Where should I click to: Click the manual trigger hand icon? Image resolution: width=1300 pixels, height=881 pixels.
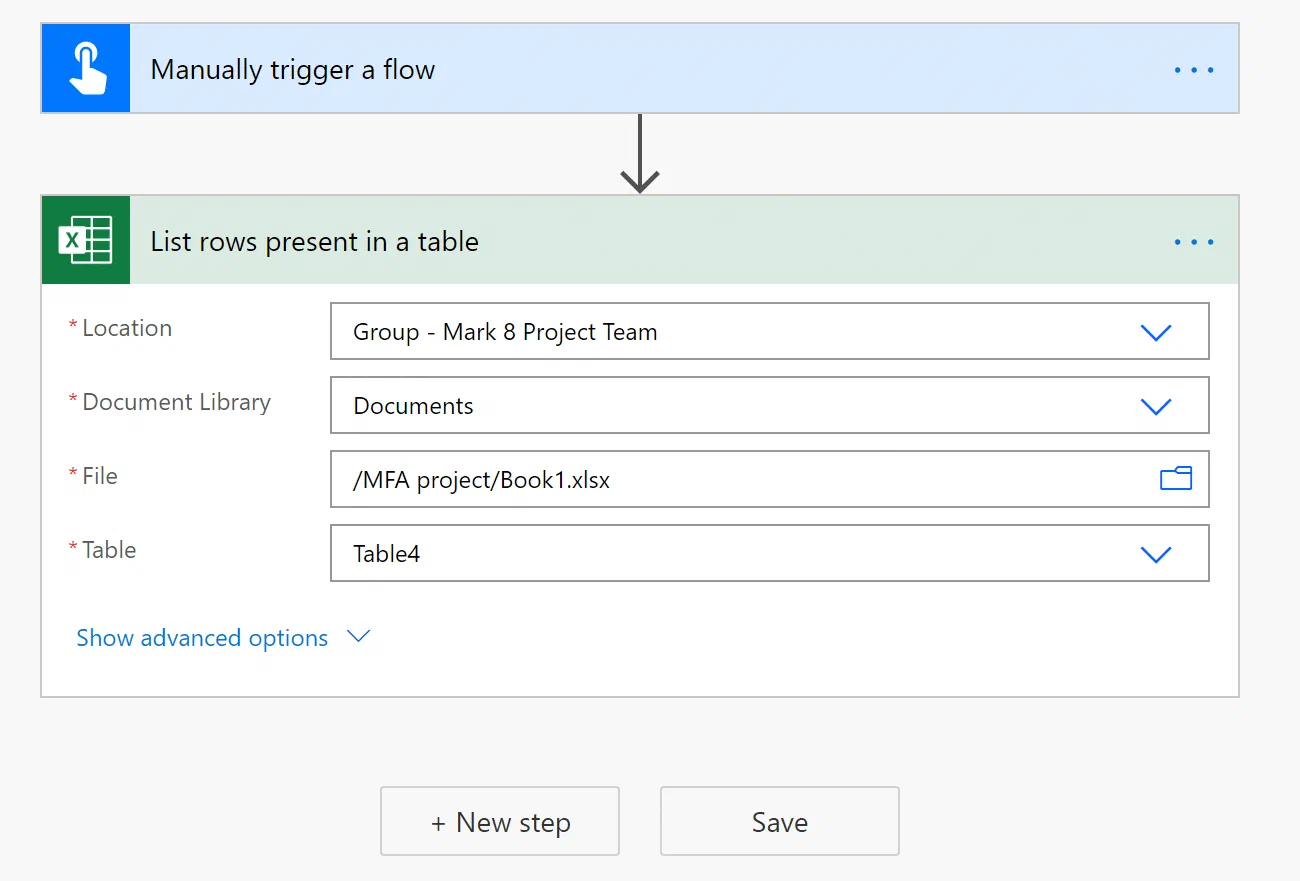click(86, 69)
